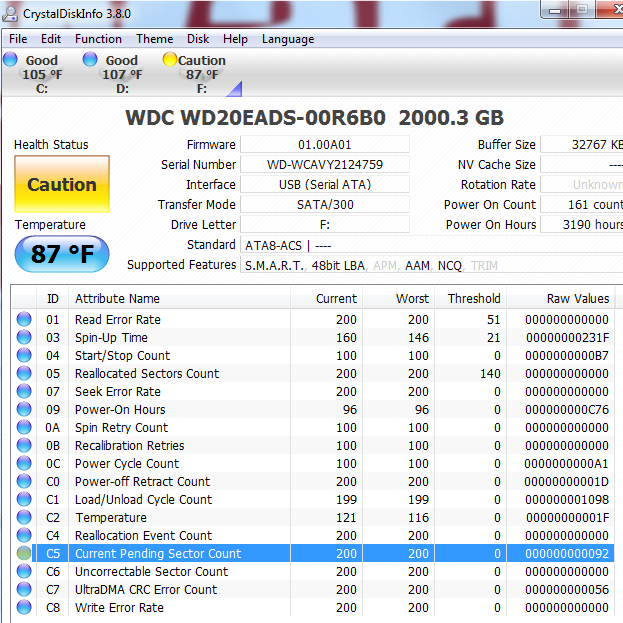Click the Power On Count value field
Screen dimensions: 623x623
click(582, 205)
